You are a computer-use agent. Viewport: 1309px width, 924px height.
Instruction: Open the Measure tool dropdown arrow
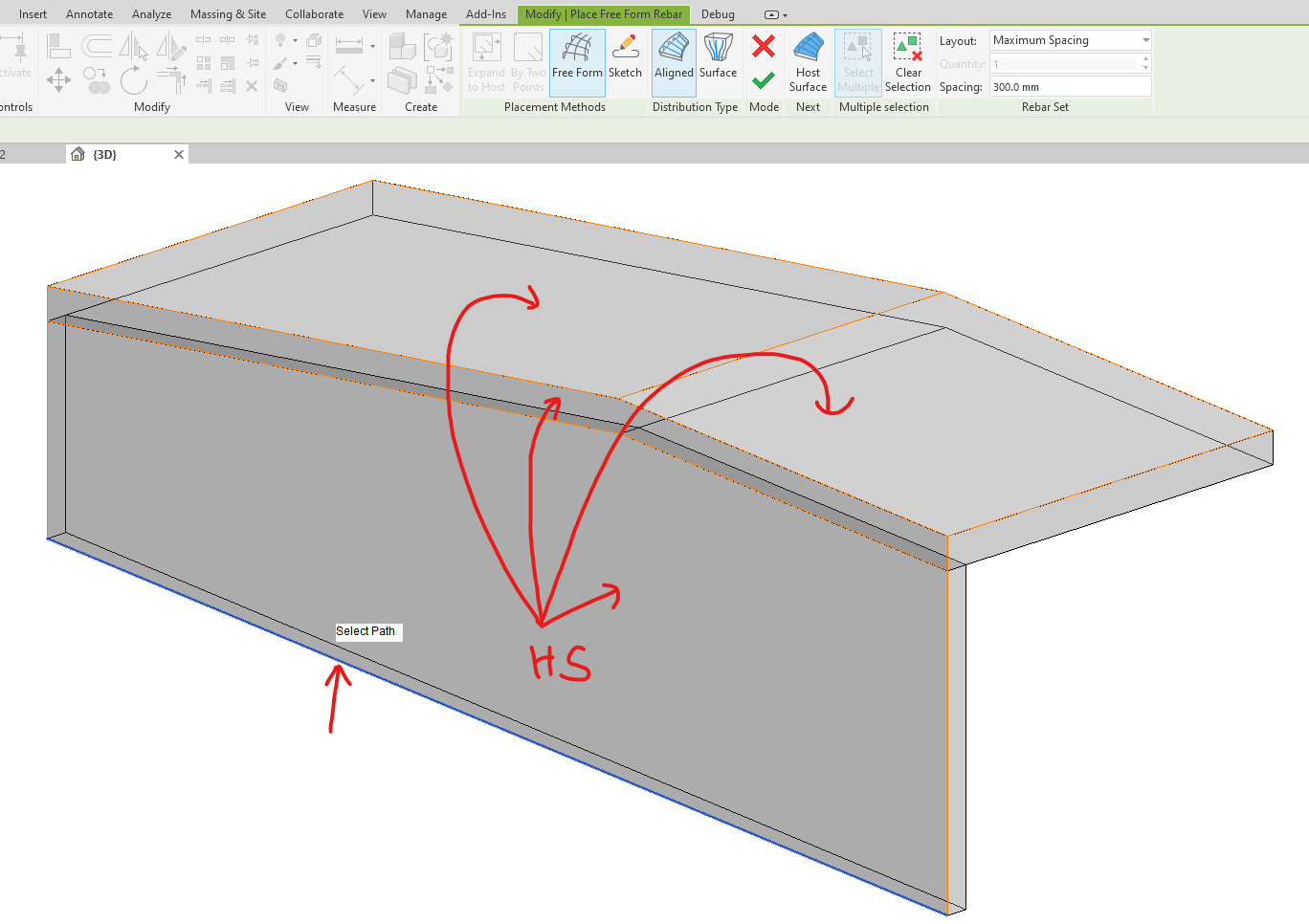pos(372,47)
